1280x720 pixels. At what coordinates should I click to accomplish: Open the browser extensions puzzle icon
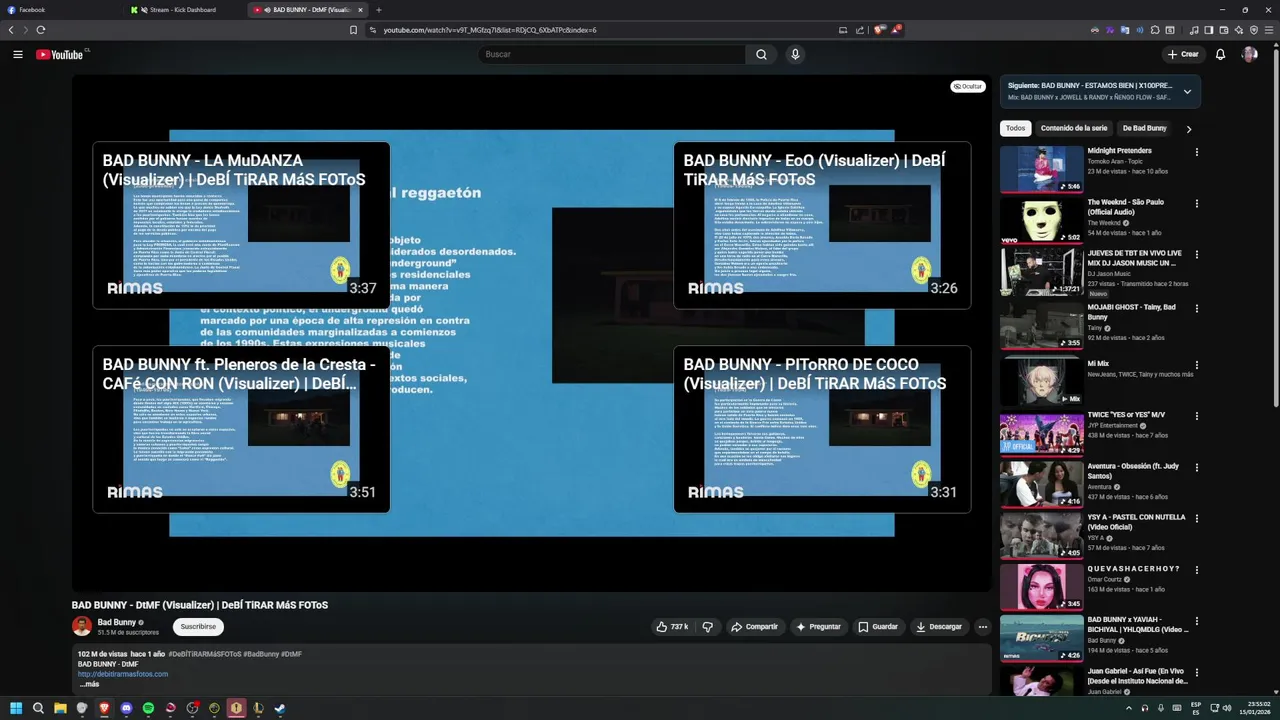coord(1155,30)
